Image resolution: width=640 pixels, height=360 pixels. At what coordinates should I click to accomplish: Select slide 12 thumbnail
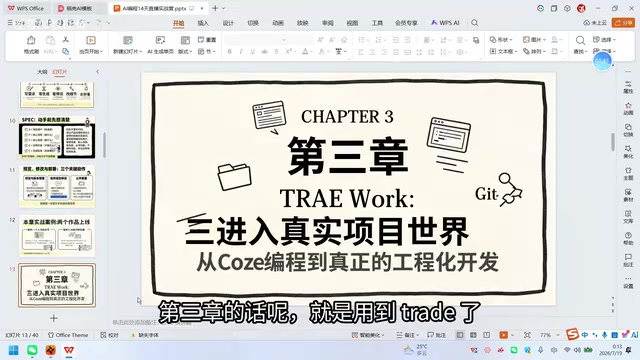57,236
